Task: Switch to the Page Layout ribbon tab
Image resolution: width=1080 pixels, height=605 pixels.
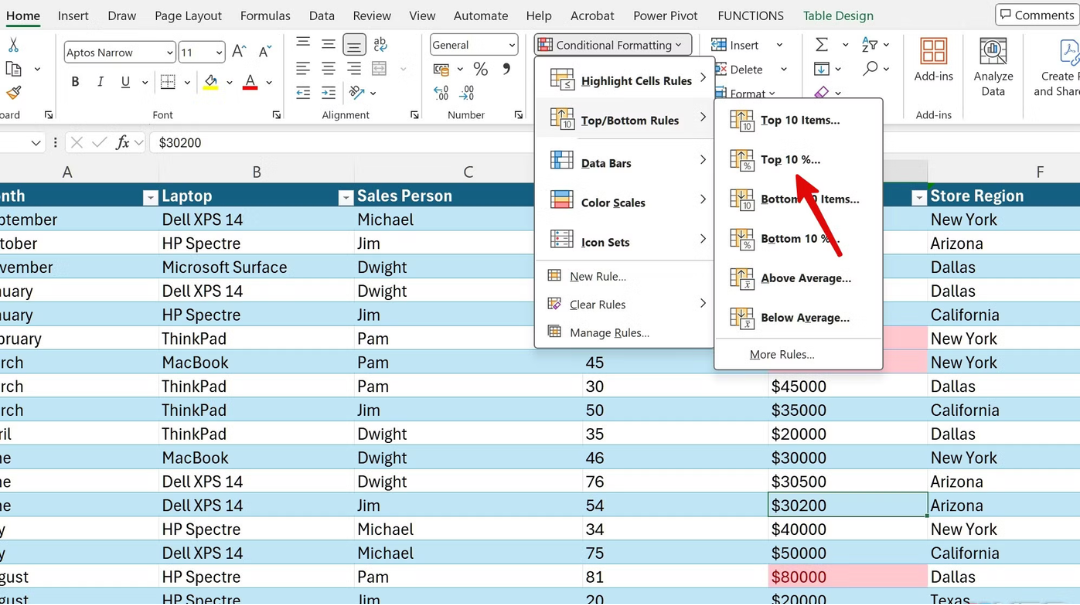Action: (x=188, y=16)
